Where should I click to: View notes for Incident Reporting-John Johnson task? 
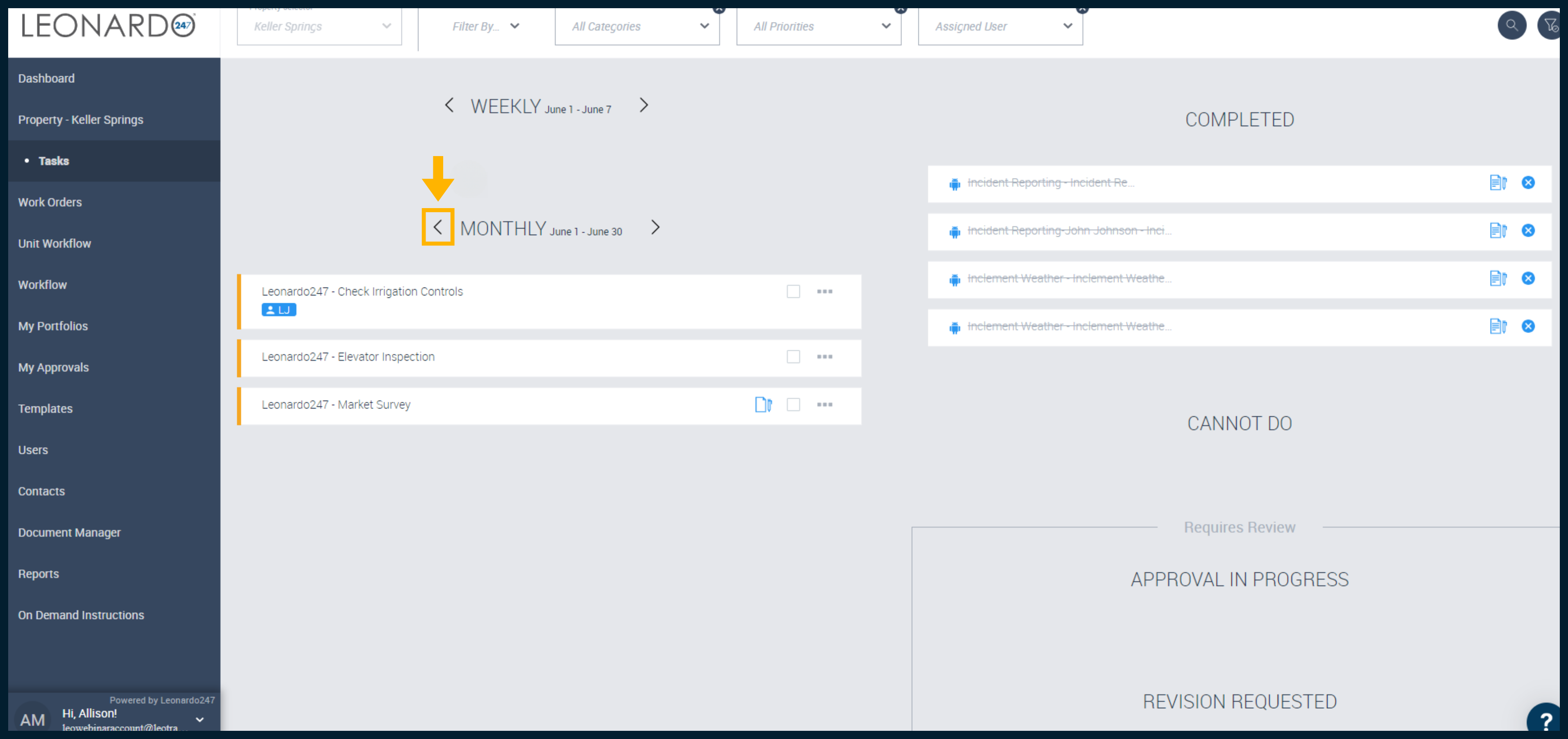point(1498,231)
